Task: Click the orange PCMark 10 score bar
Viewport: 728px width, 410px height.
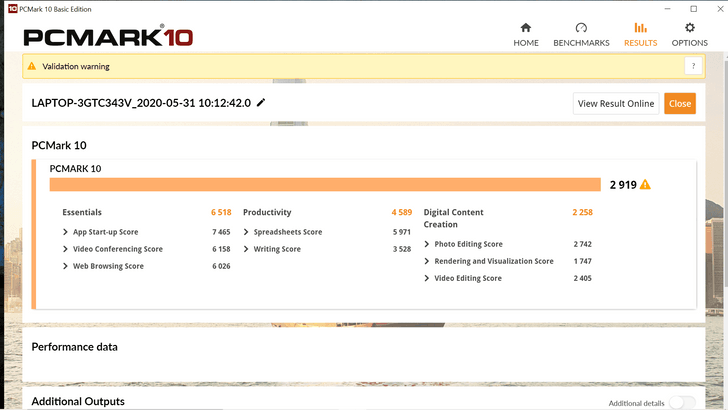Action: tap(325, 184)
